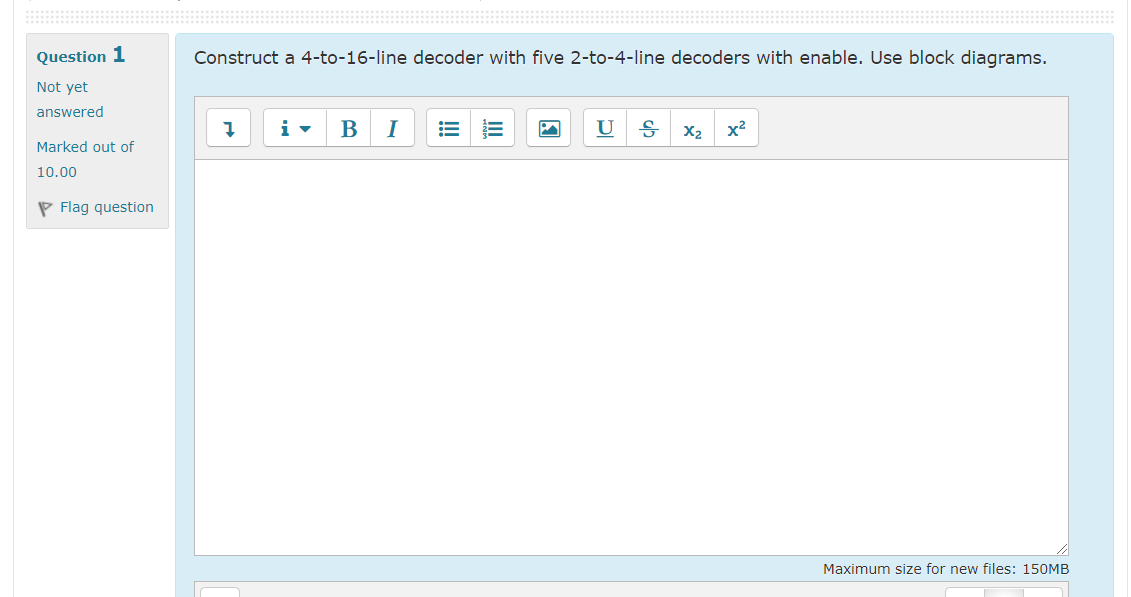The height and width of the screenshot is (597, 1131).
Task: Click the Maximum size for new files text
Action: [x=945, y=568]
